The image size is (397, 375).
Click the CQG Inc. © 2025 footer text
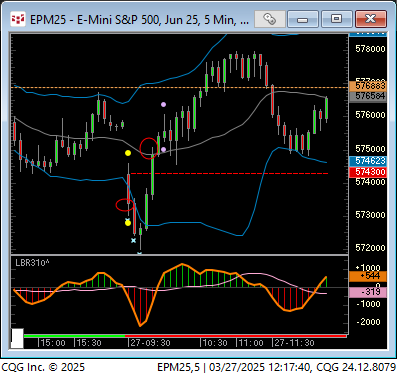pos(43,367)
